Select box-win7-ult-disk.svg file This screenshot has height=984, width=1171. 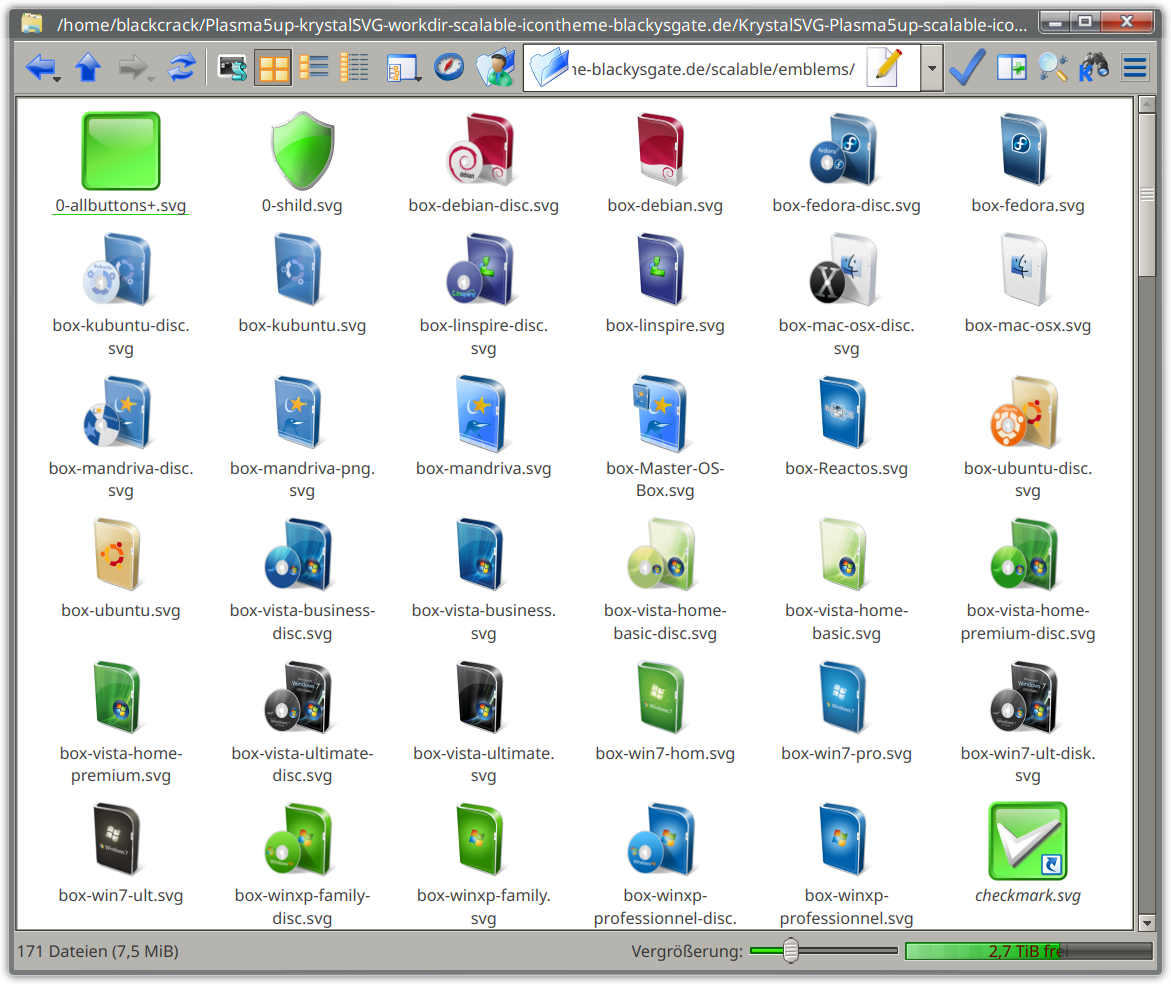pyautogui.click(x=1028, y=722)
